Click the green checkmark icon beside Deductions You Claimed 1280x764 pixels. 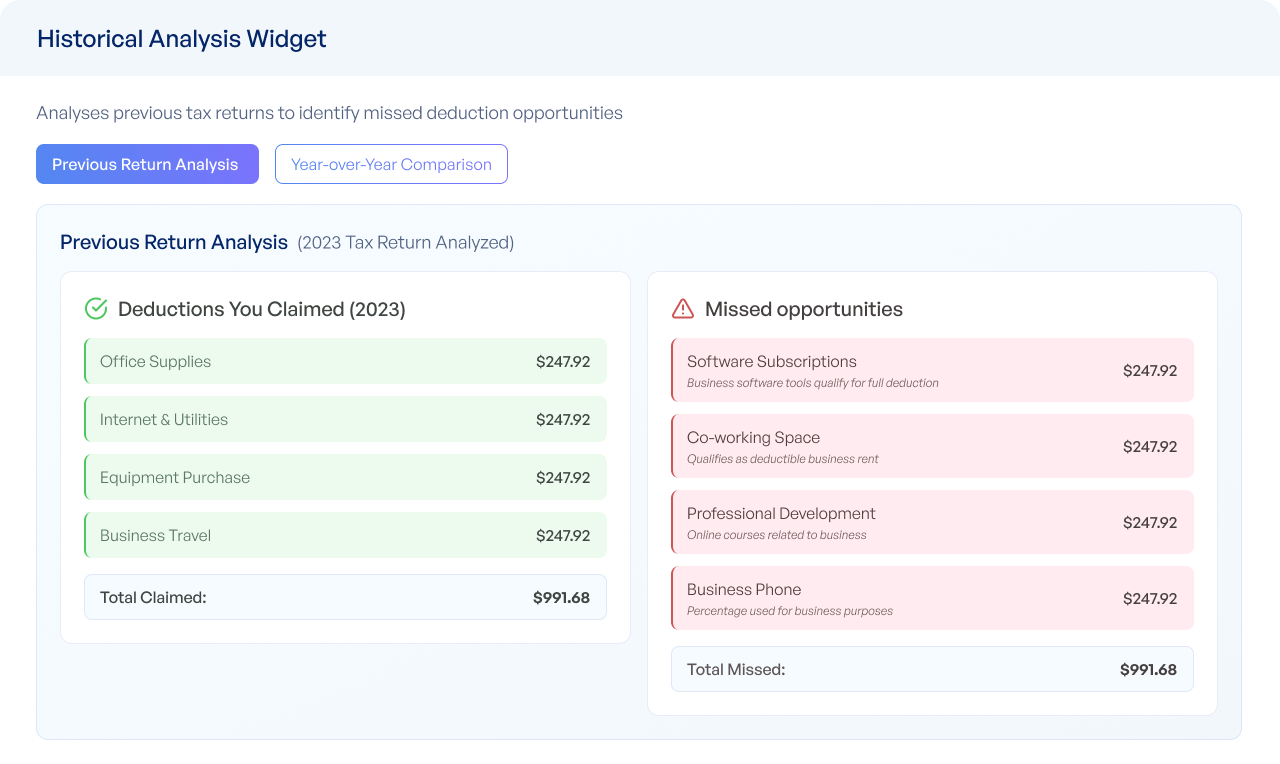[96, 309]
